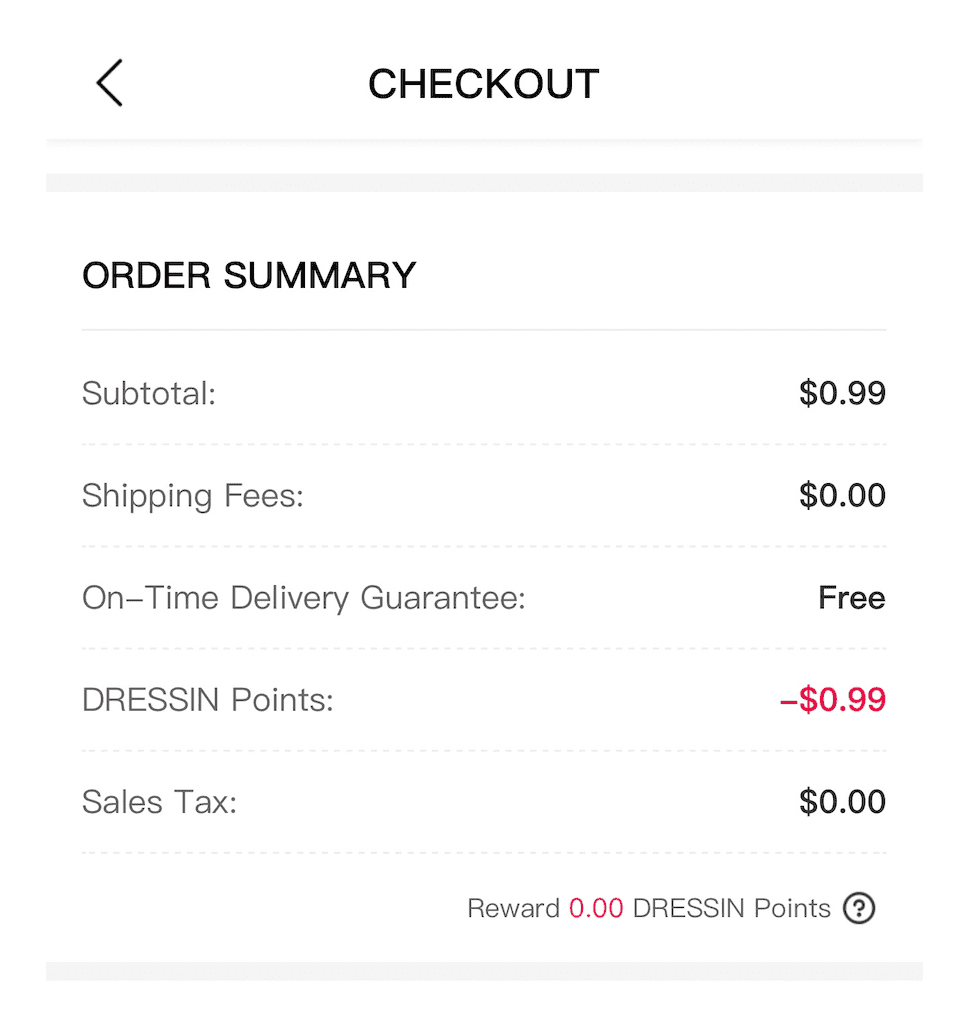Screen dimensions: 972x1010
Task: Tap gray separator bar below header
Action: (x=484, y=182)
